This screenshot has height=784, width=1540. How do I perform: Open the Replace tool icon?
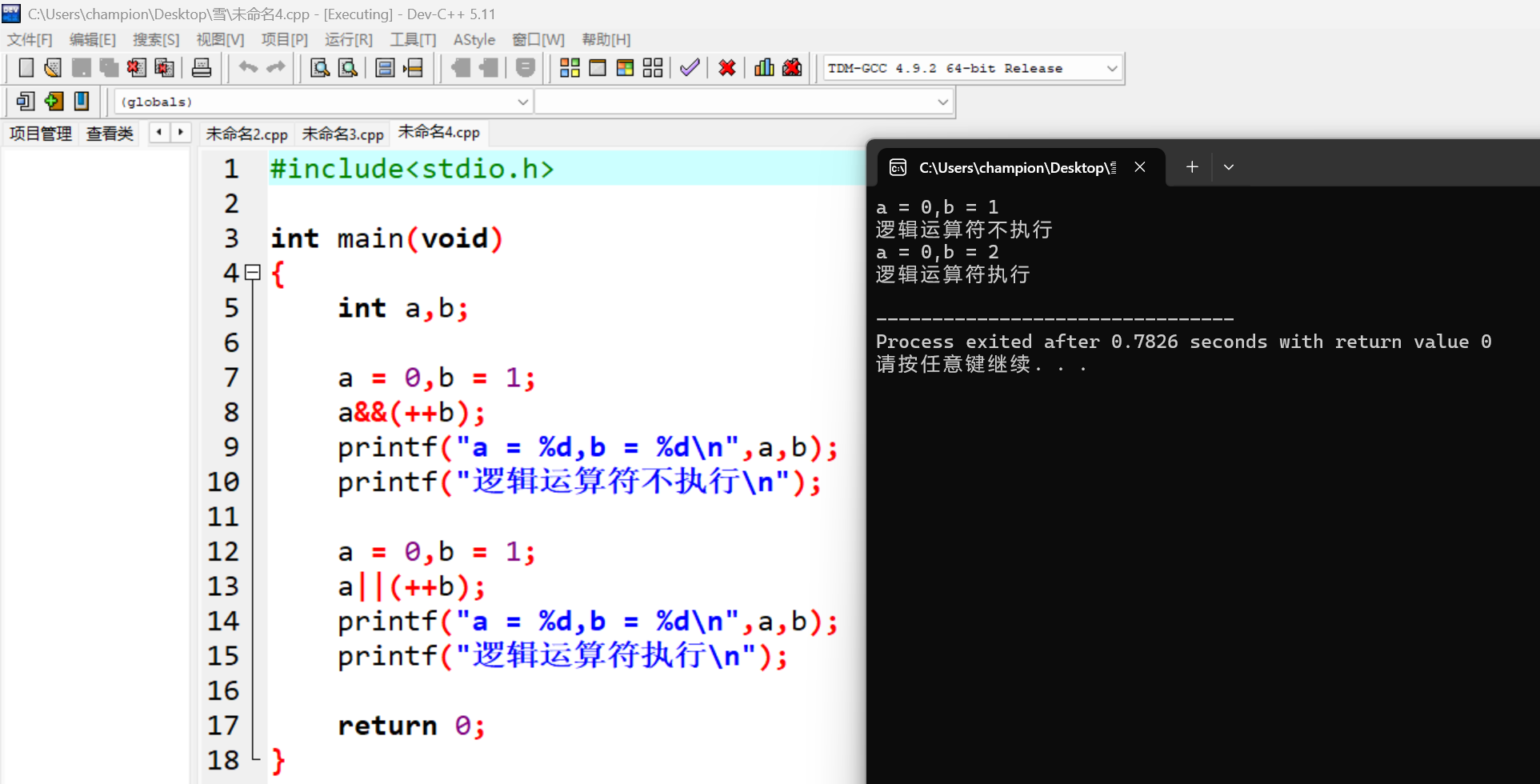[x=348, y=68]
